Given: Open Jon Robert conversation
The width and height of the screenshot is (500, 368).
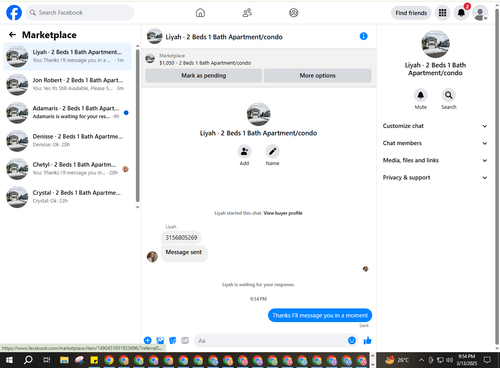Looking at the screenshot, I should (67, 84).
